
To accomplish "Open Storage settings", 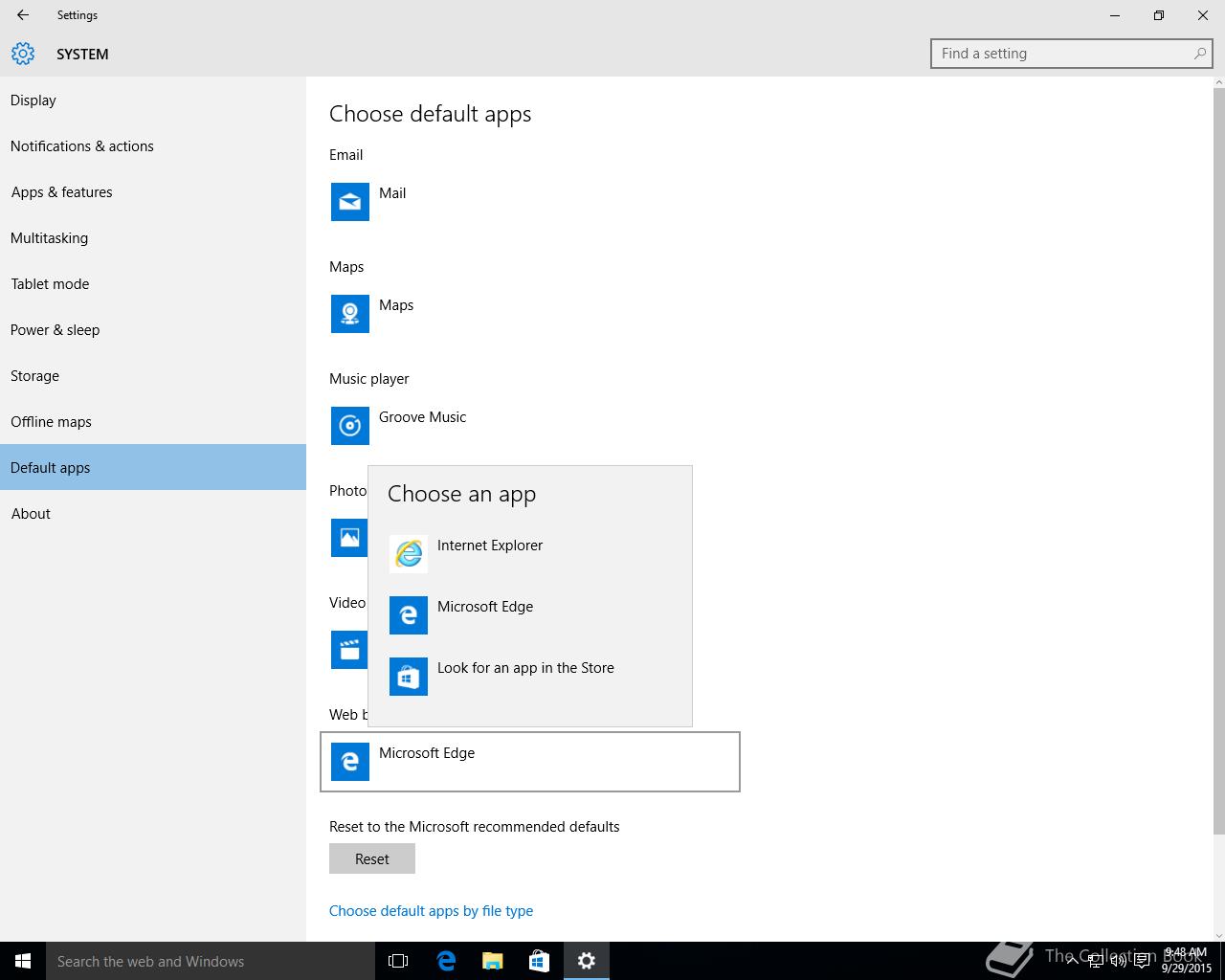I will (x=153, y=376).
